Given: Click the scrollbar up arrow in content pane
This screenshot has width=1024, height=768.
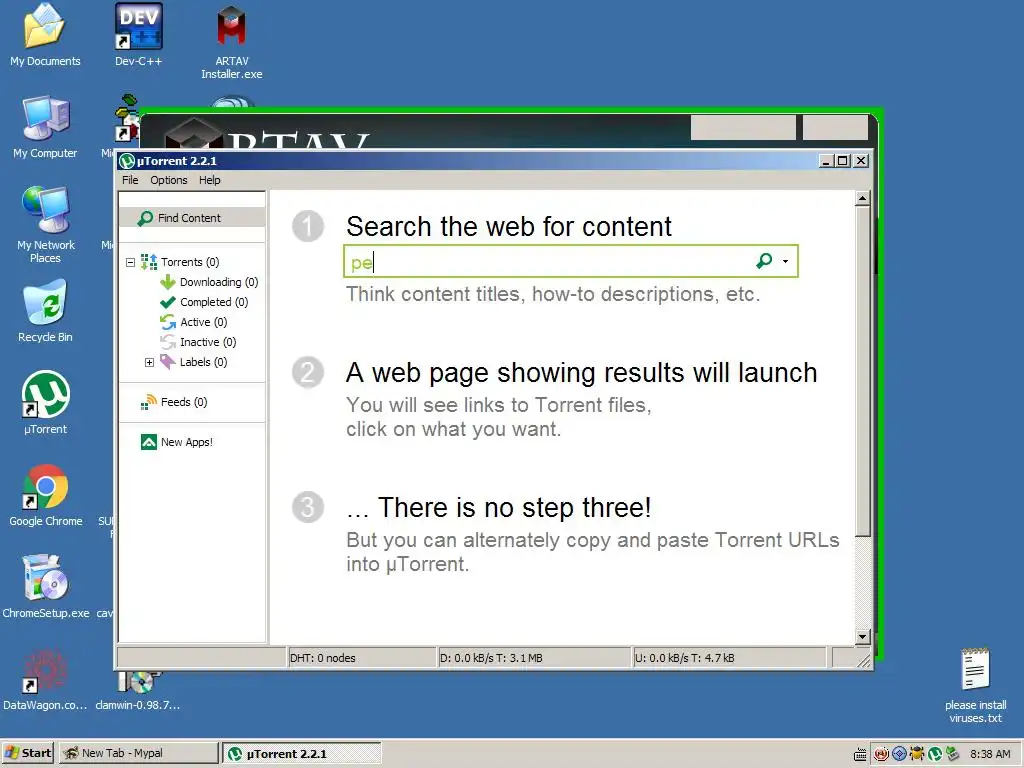Looking at the screenshot, I should pos(863,198).
